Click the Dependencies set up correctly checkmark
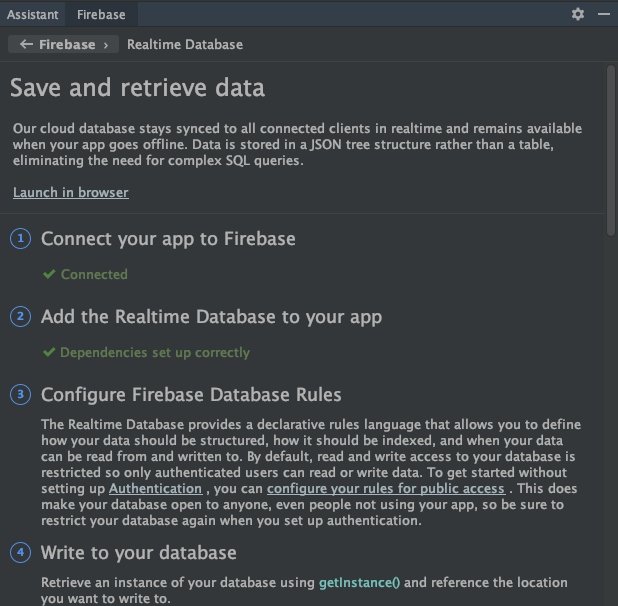618x606 pixels. (49, 352)
